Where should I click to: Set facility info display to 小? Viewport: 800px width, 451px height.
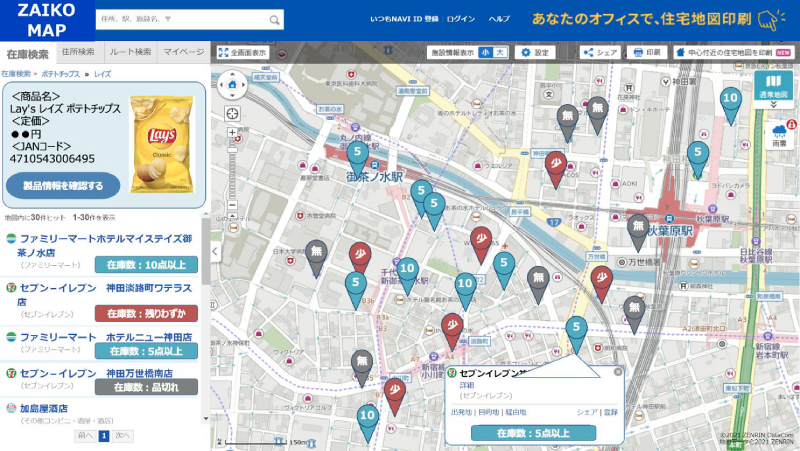pyautogui.click(x=485, y=52)
